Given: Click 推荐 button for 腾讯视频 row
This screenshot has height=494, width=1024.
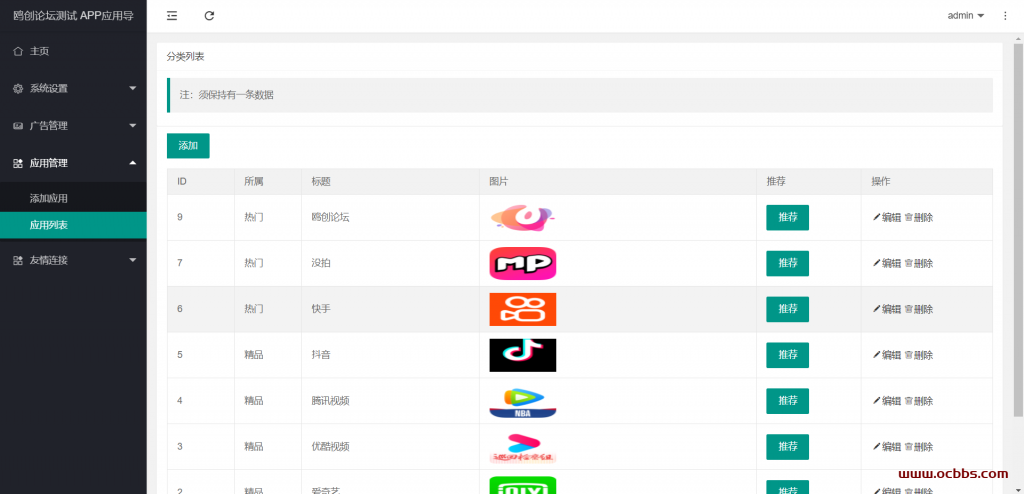Looking at the screenshot, I should pyautogui.click(x=788, y=401).
